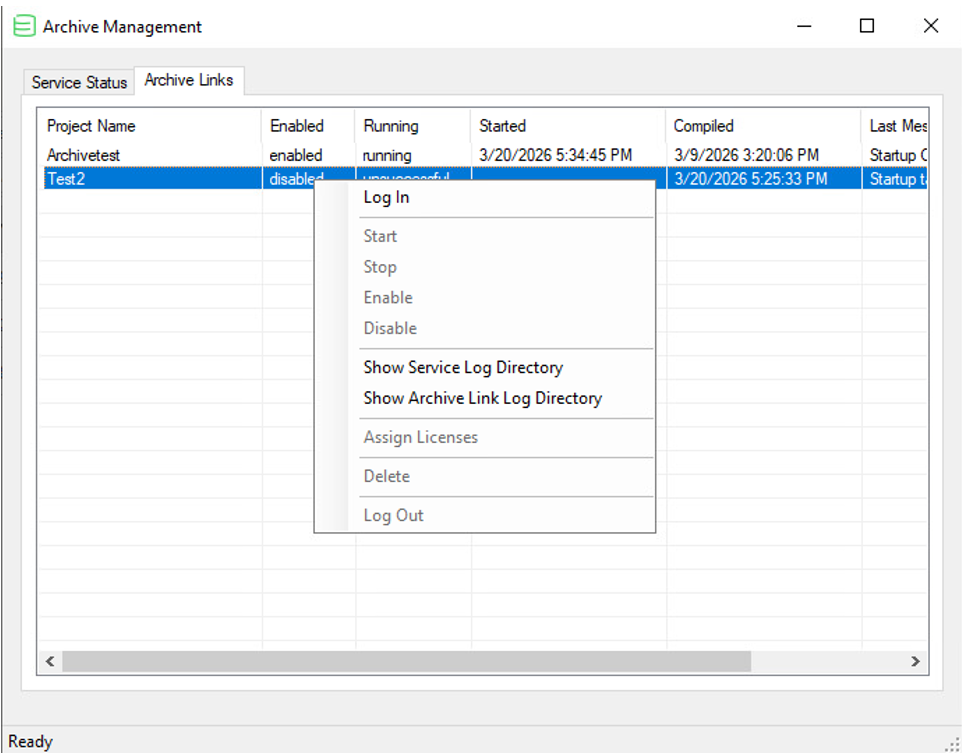962x753 pixels.
Task: Sort by Enabled column header
Action: click(309, 126)
